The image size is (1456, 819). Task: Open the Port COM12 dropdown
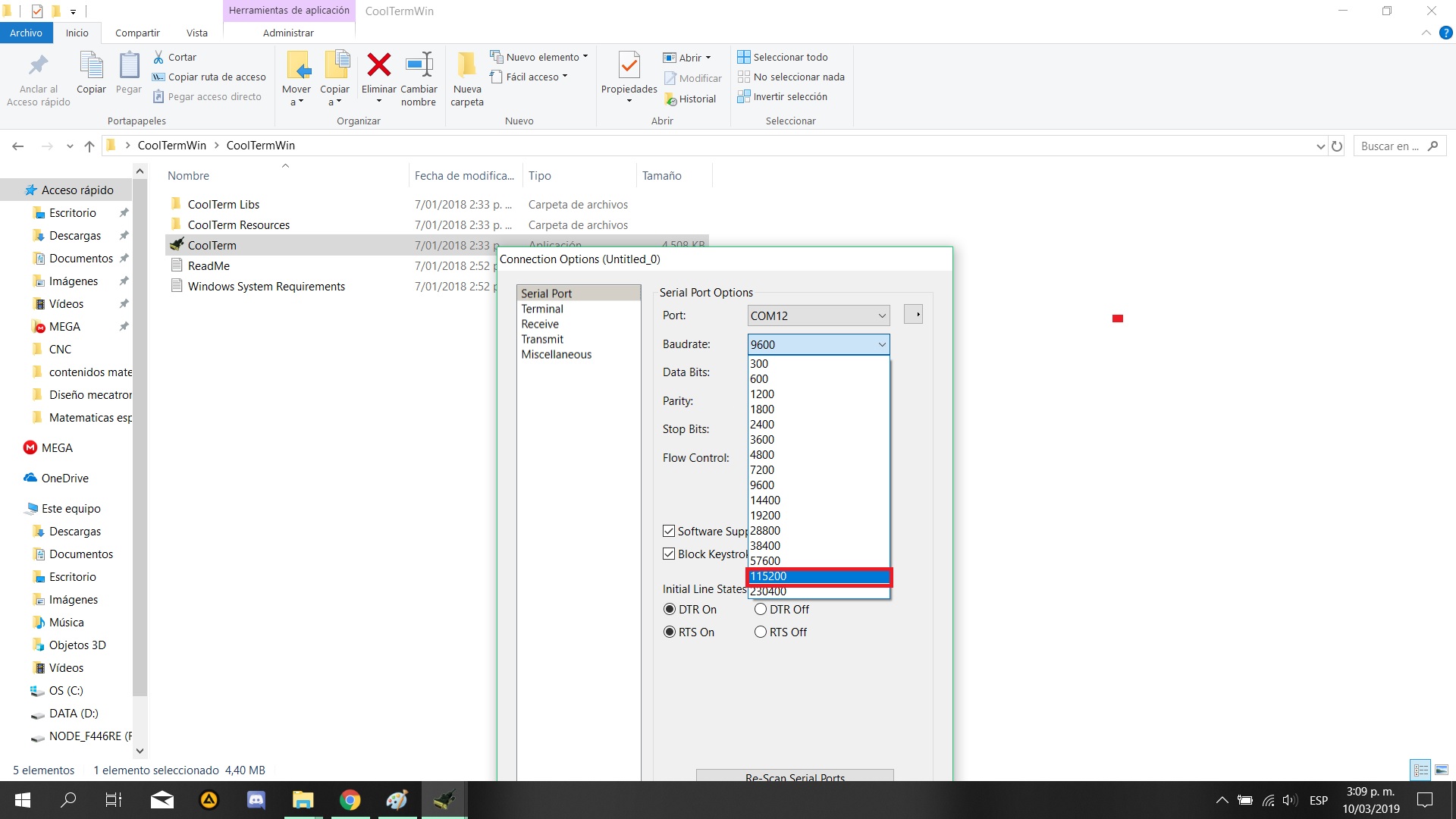[817, 315]
